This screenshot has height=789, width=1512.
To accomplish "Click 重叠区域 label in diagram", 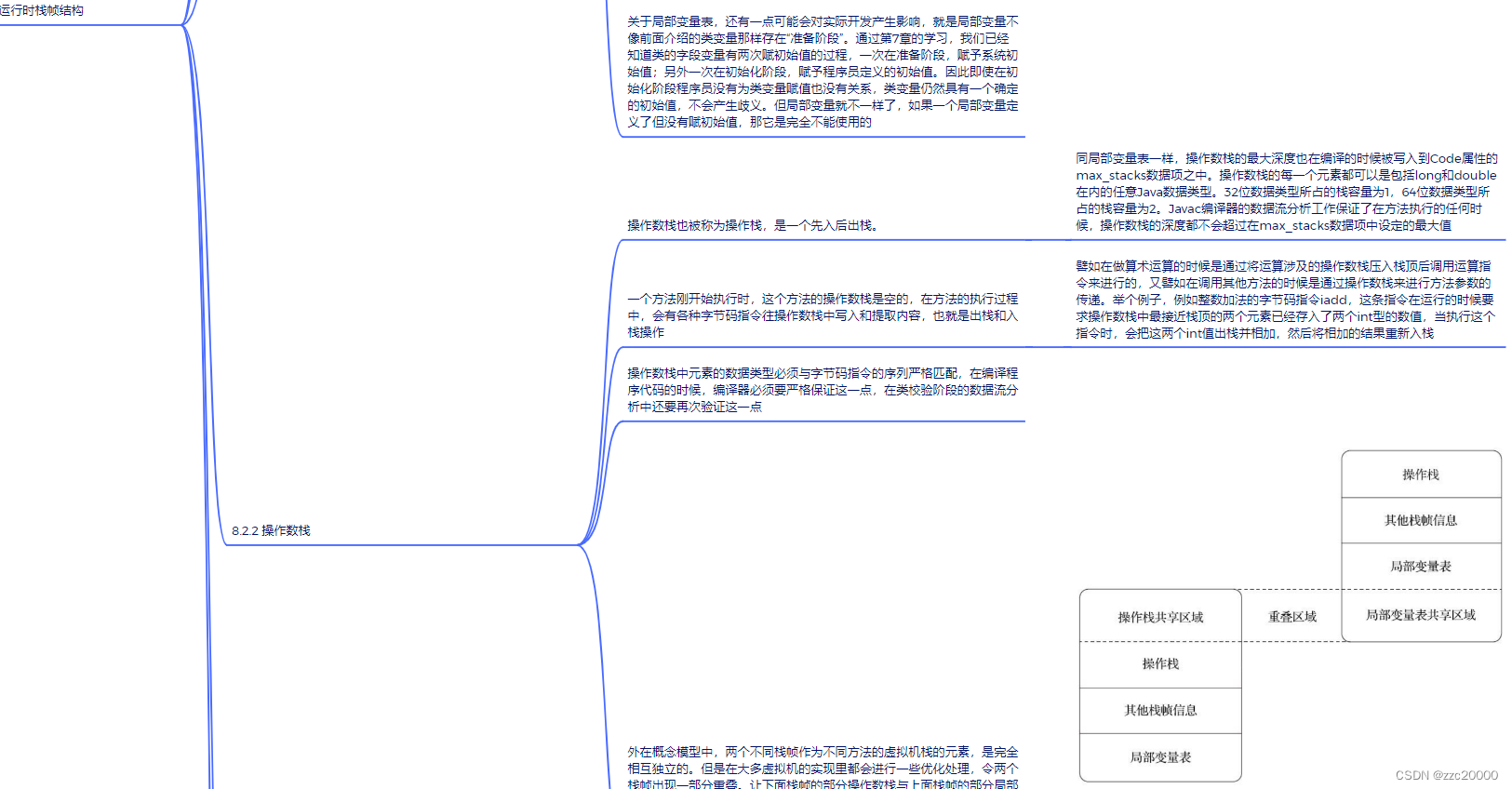I will 1292,617.
